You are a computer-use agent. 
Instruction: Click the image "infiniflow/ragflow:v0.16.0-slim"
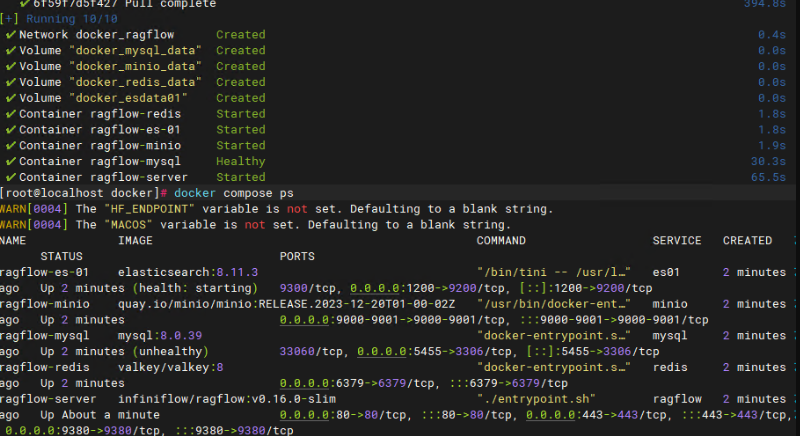click(227, 398)
